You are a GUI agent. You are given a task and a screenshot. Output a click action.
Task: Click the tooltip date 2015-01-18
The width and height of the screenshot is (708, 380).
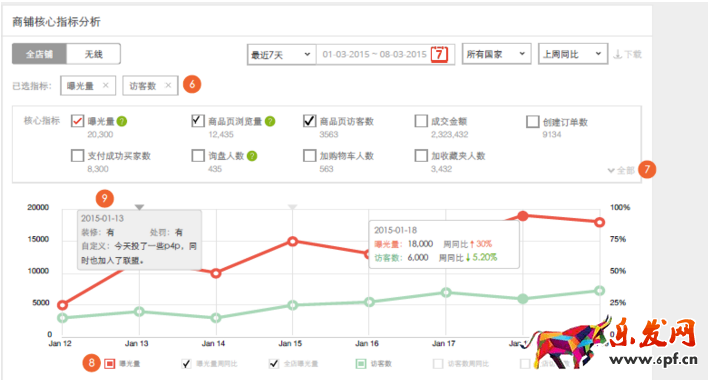point(396,230)
